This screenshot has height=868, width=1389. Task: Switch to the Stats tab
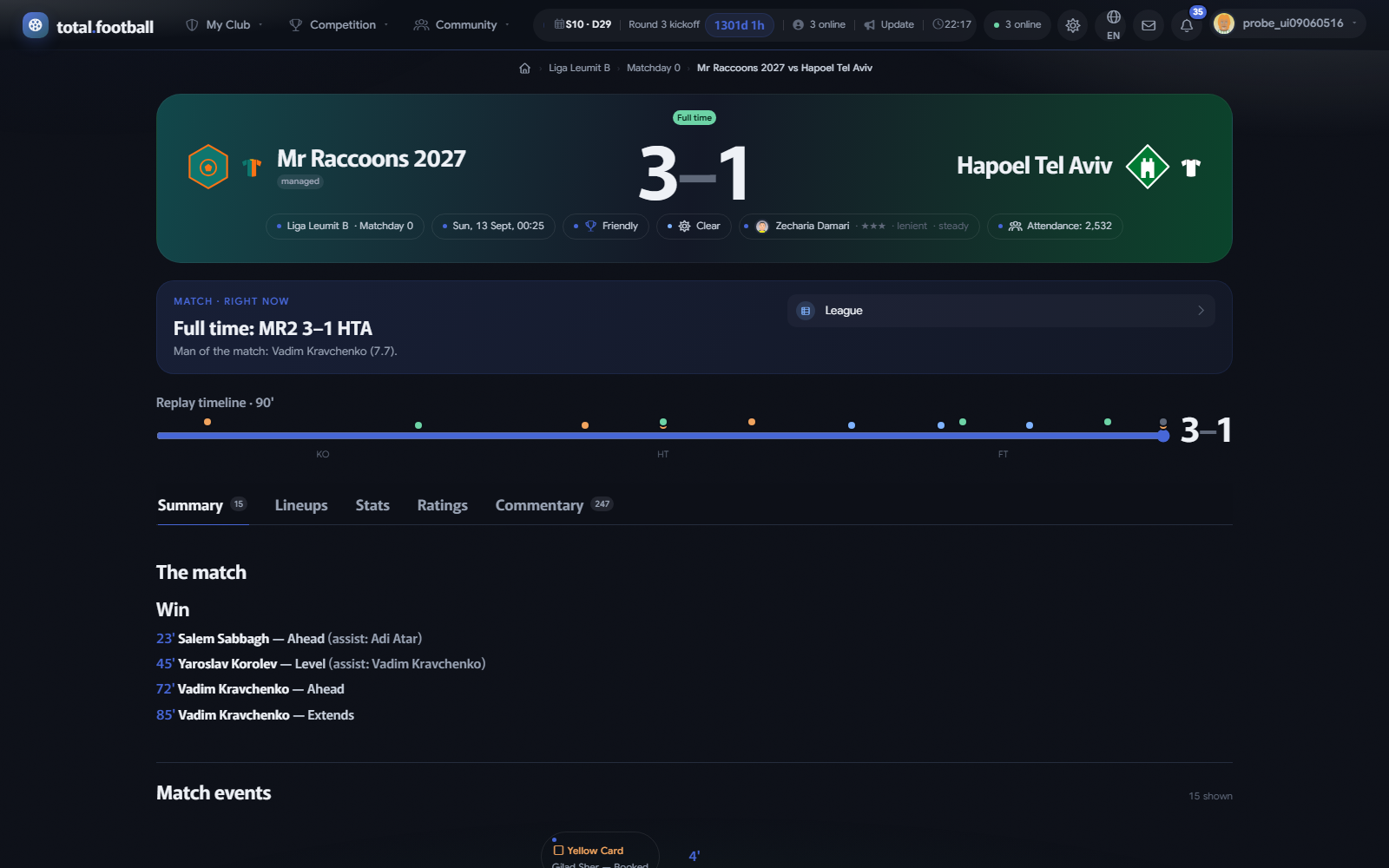click(x=372, y=505)
